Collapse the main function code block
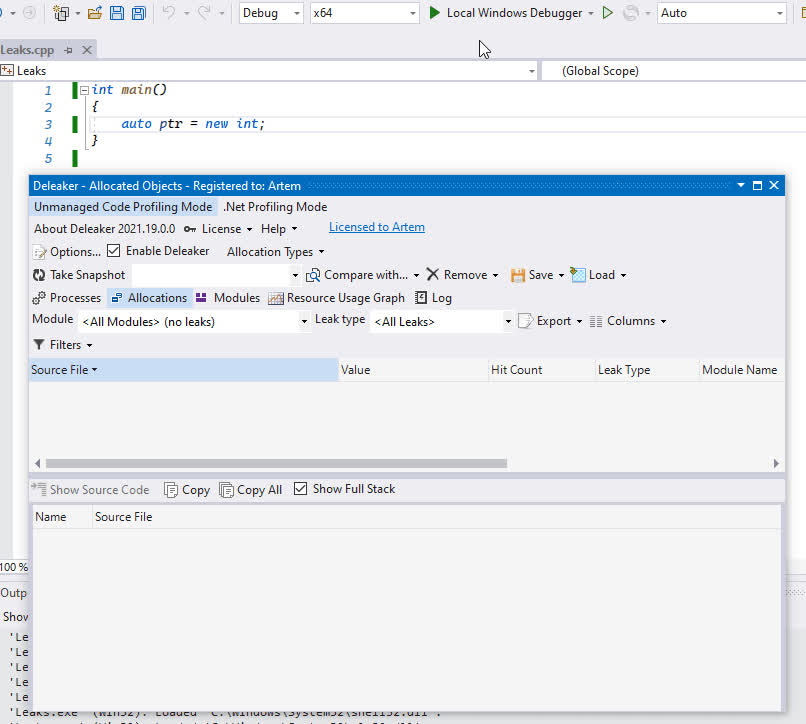This screenshot has height=724, width=806. coord(84,90)
